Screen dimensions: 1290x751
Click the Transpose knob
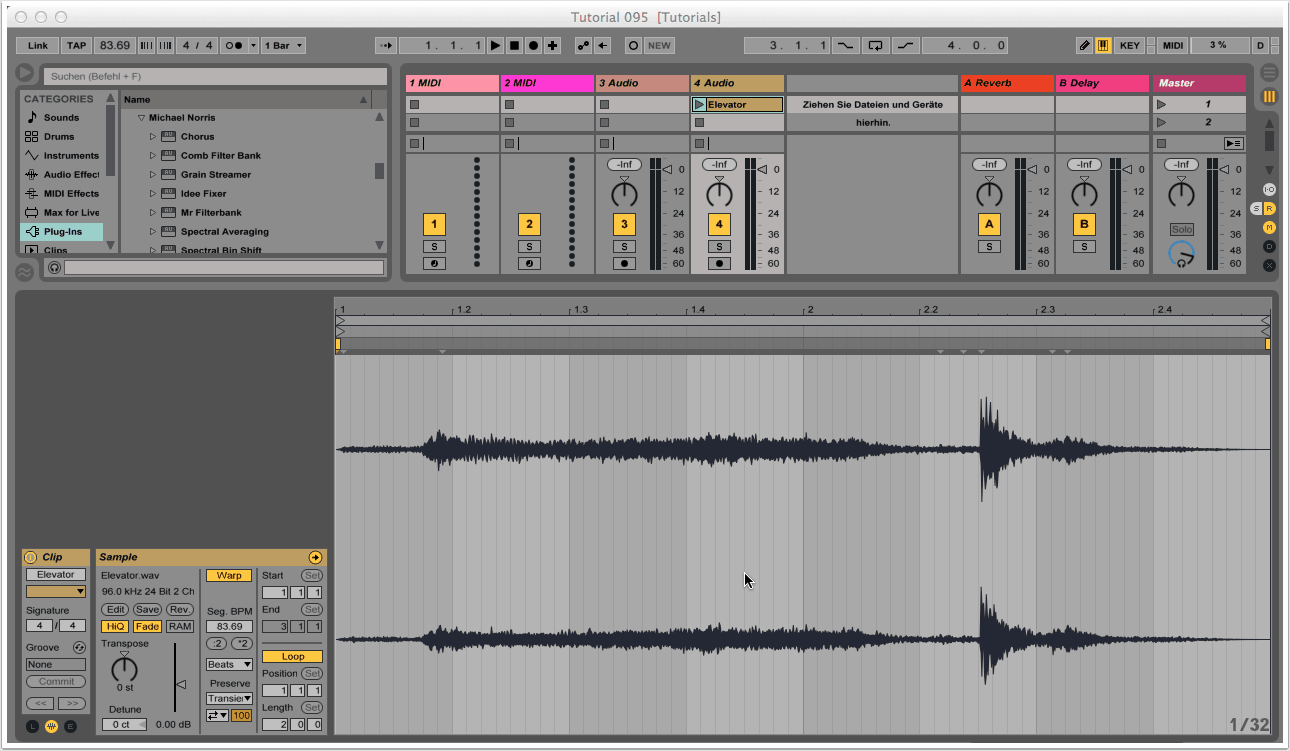point(124,668)
